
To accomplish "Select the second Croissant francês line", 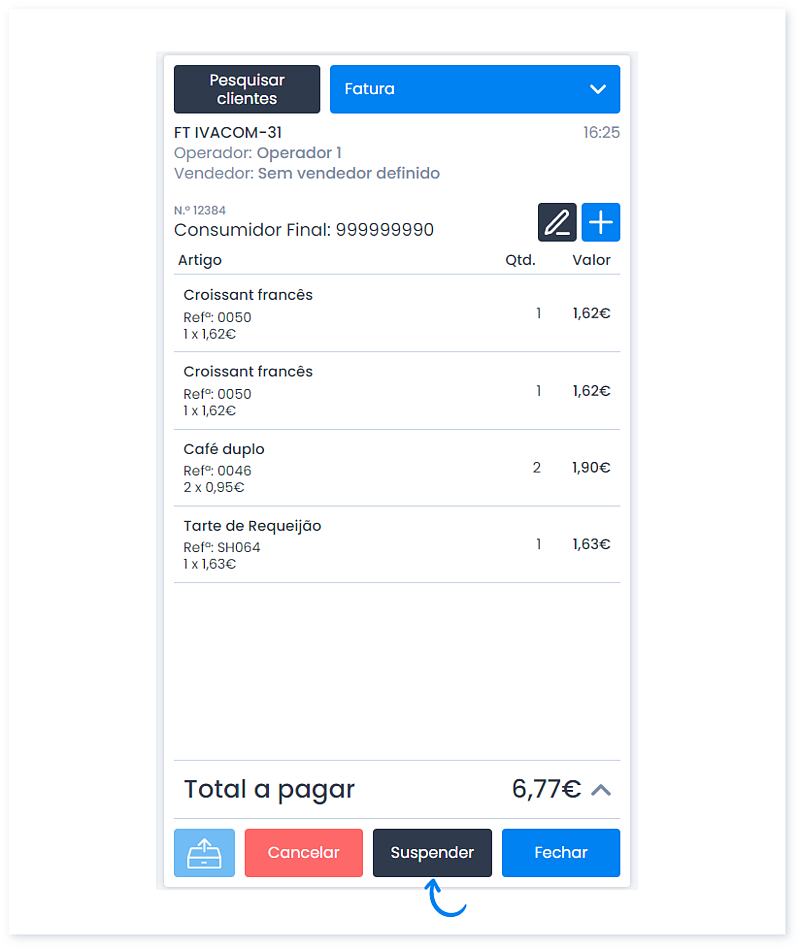I will pyautogui.click(x=397, y=390).
